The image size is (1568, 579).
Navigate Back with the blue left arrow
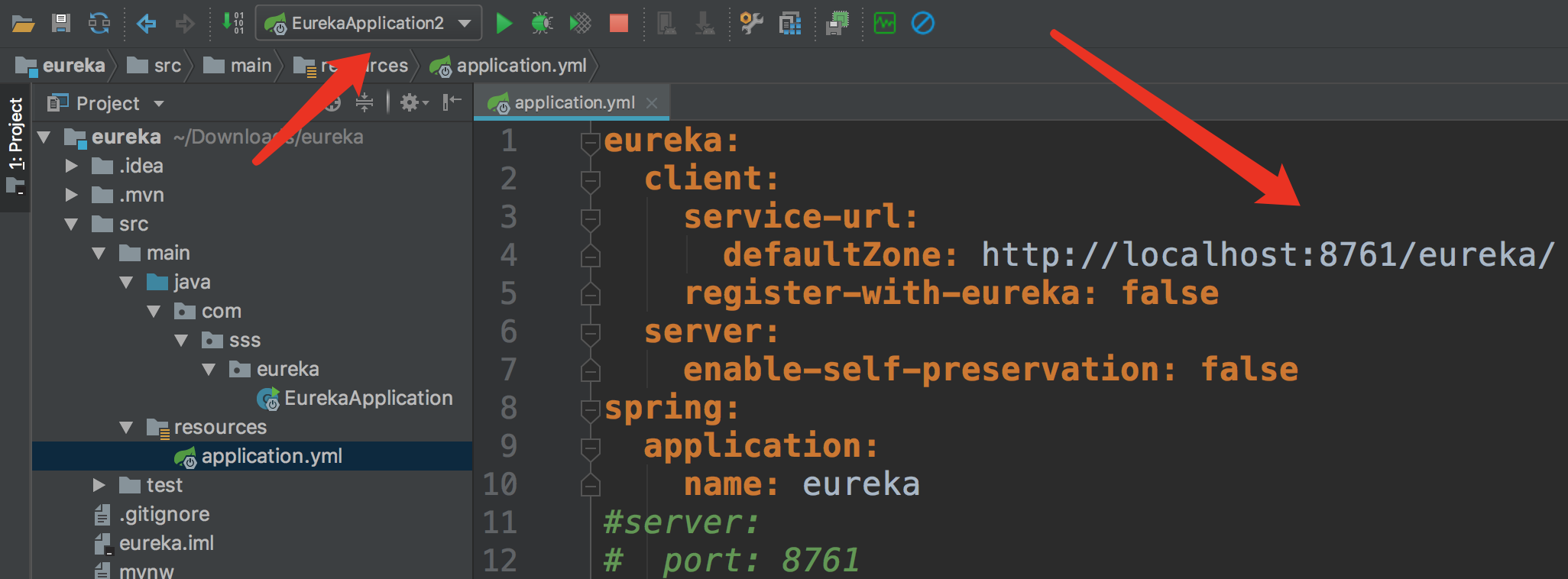click(x=146, y=24)
